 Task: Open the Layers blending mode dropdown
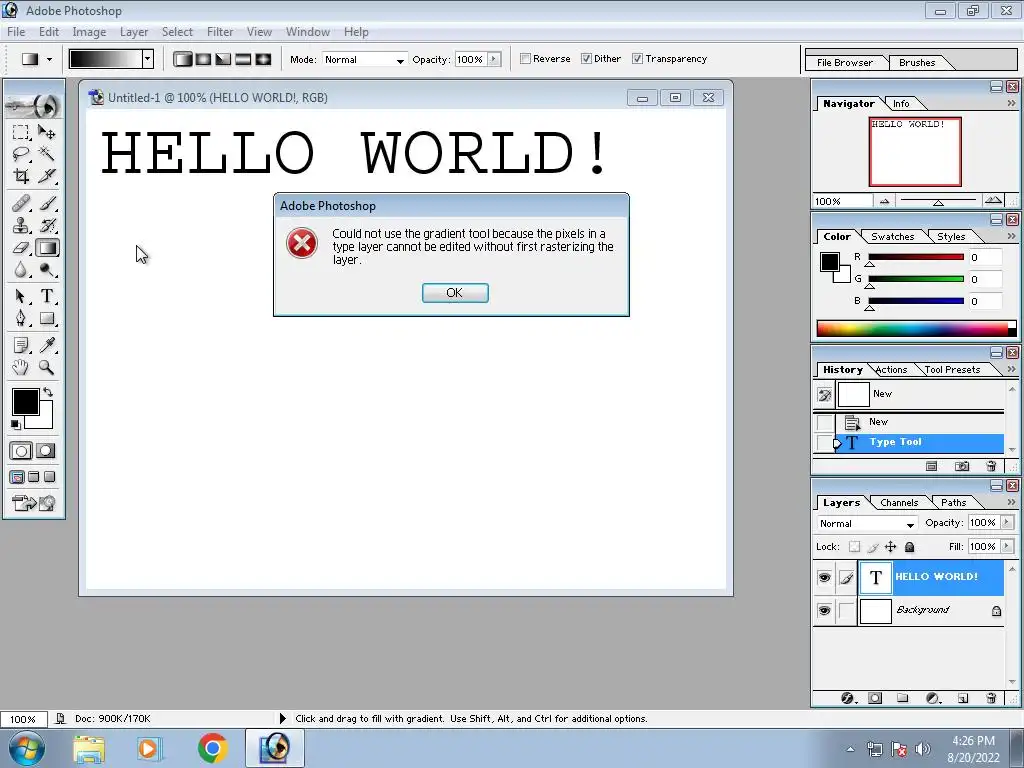(x=867, y=524)
